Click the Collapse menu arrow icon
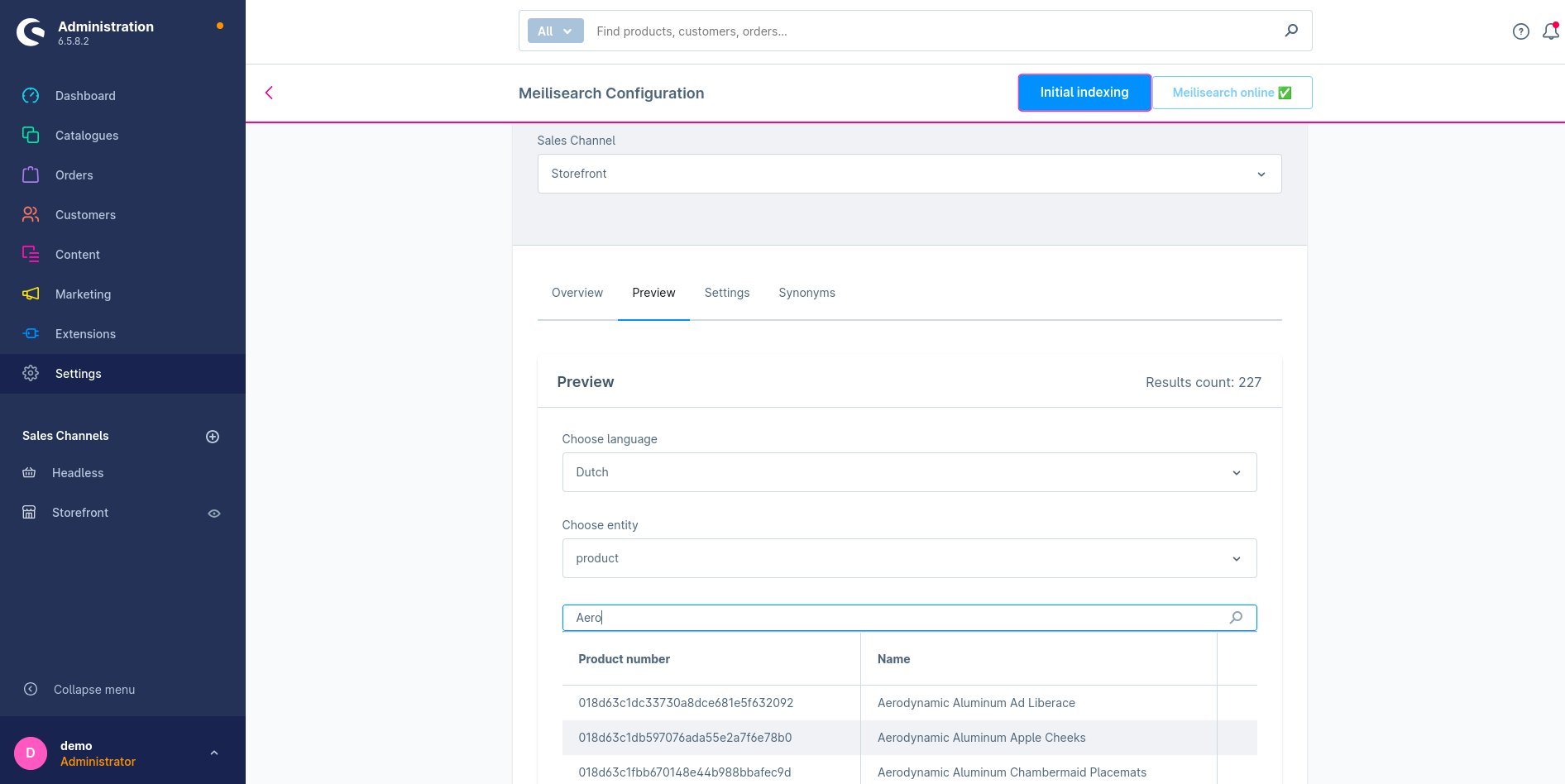This screenshot has width=1565, height=784. click(x=31, y=690)
